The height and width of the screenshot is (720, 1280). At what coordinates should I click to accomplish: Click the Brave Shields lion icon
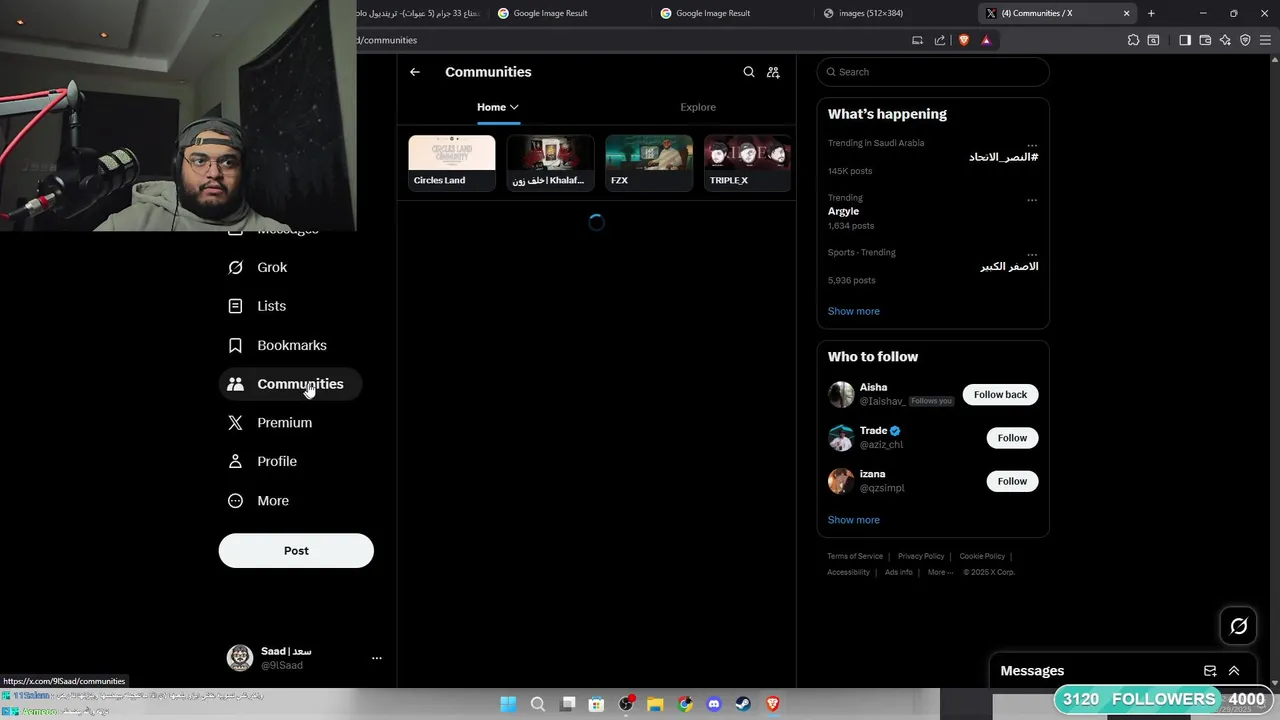[964, 40]
